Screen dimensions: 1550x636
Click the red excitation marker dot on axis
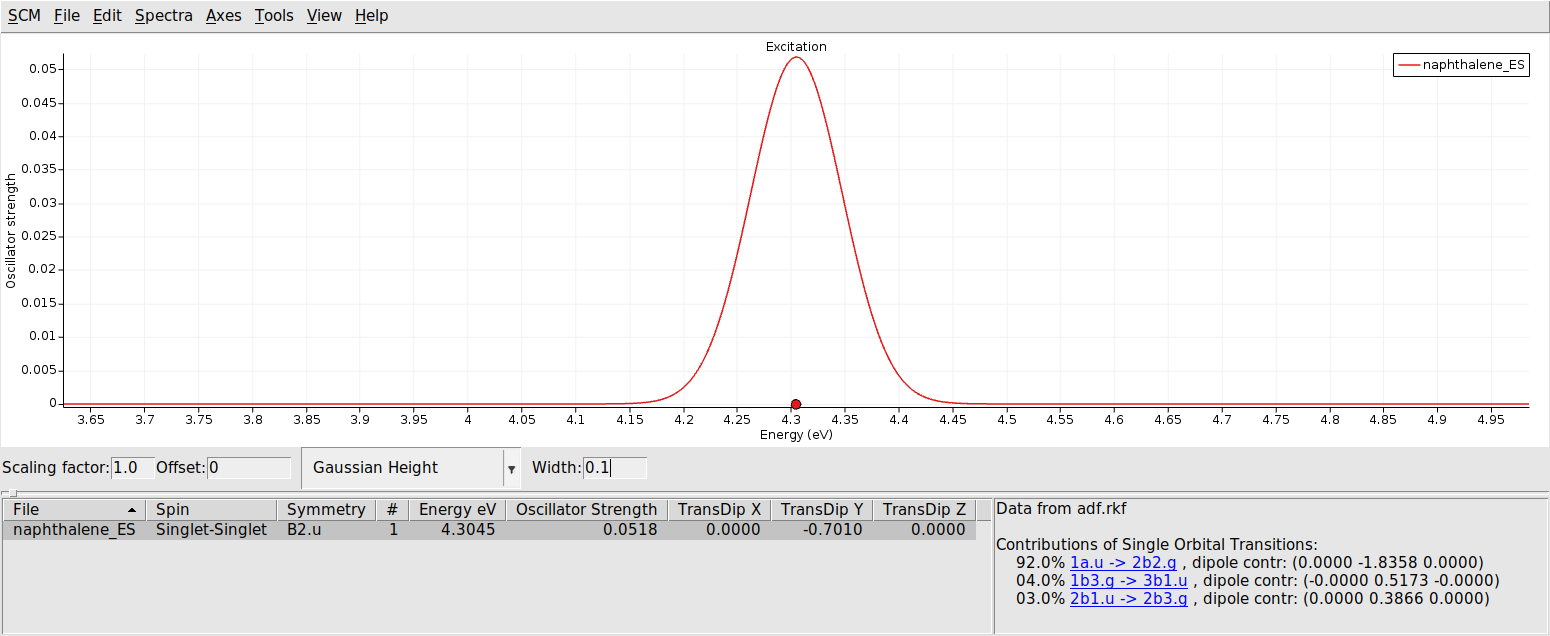coord(795,404)
